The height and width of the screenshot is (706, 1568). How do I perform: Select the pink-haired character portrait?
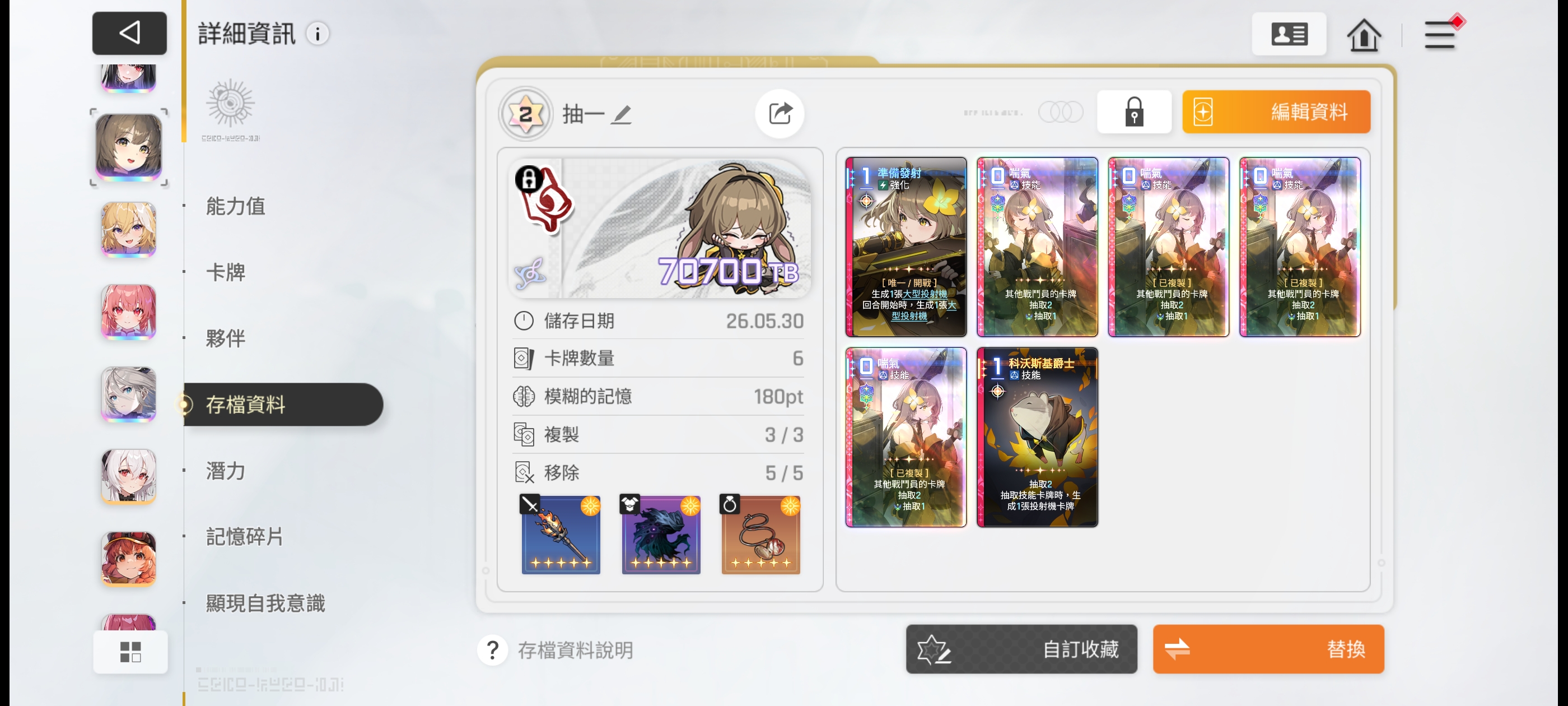tap(128, 312)
